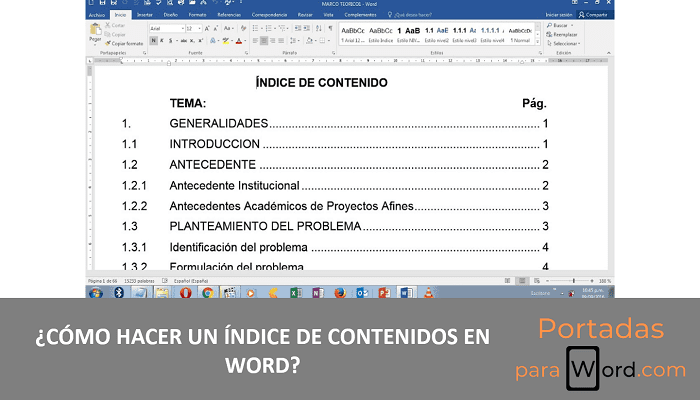This screenshot has height=400, width=700.
Task: Switch to the Correspondencia tab
Action: 269,15
